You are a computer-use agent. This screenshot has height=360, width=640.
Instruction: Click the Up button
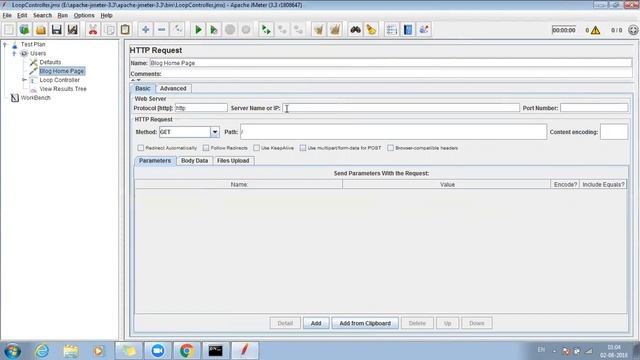(x=447, y=323)
